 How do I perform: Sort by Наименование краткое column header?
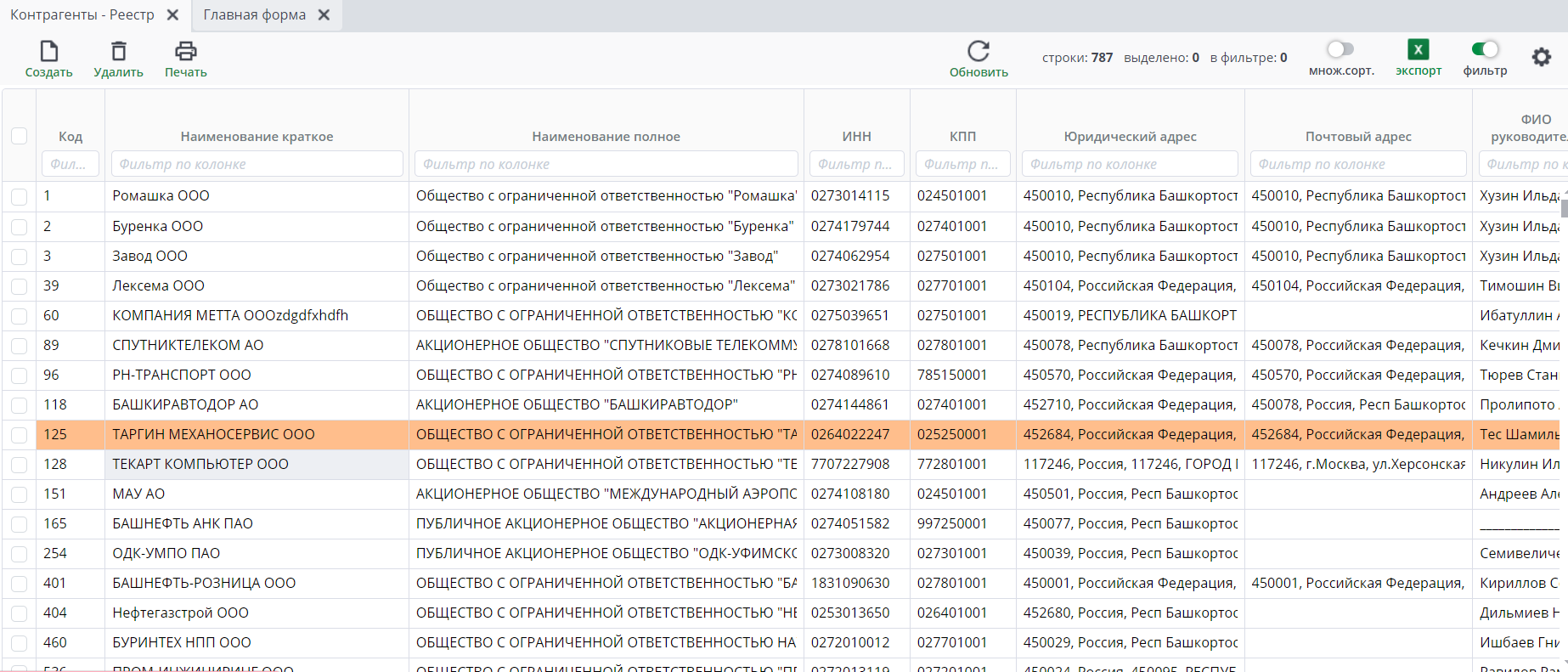click(257, 137)
